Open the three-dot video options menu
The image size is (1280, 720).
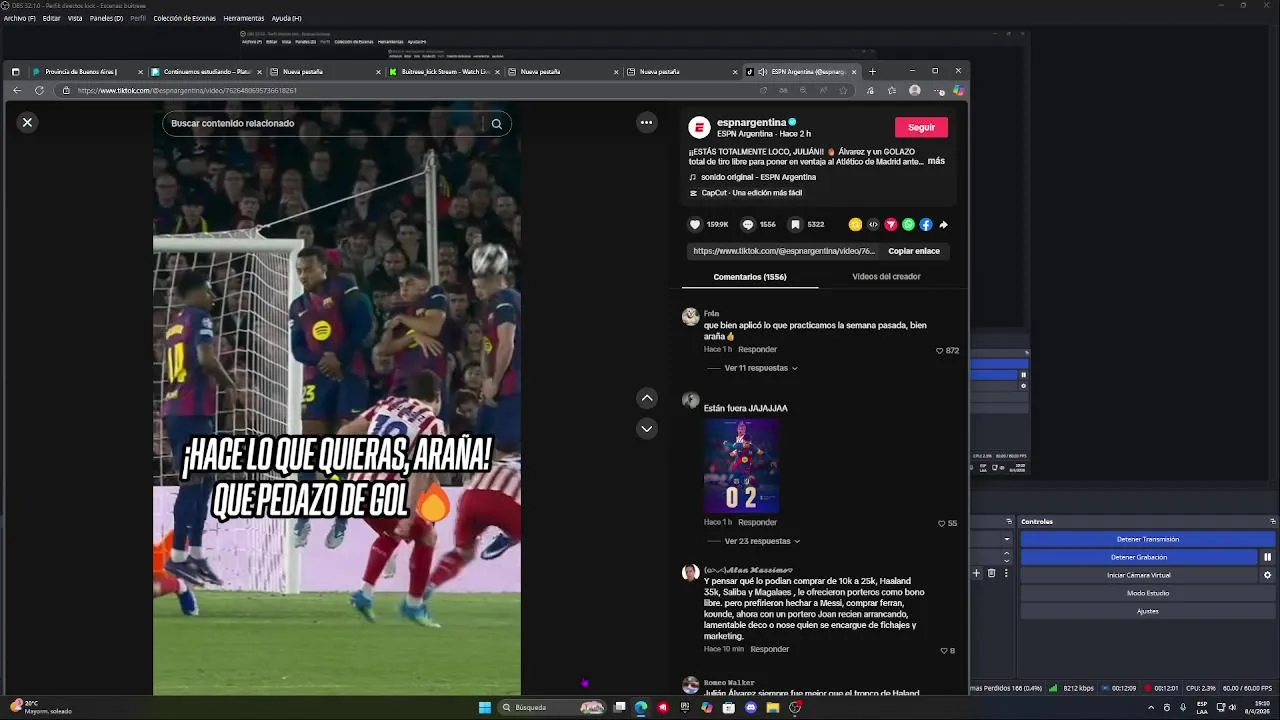646,122
